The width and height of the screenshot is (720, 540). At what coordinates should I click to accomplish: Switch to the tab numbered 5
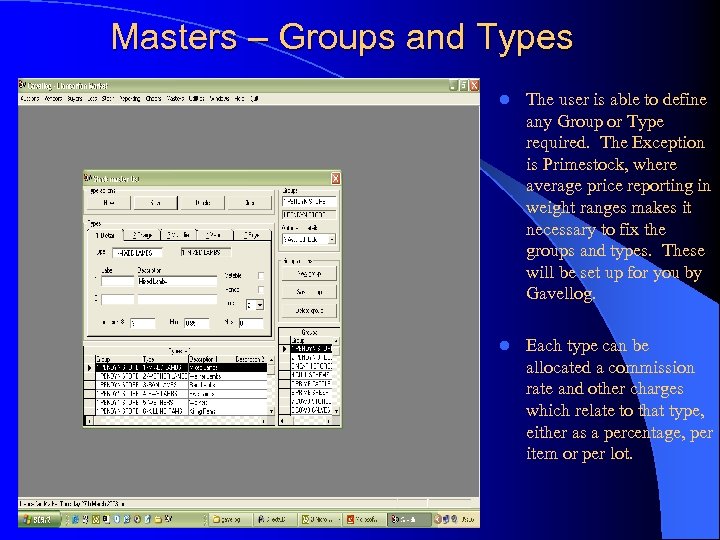[252, 235]
